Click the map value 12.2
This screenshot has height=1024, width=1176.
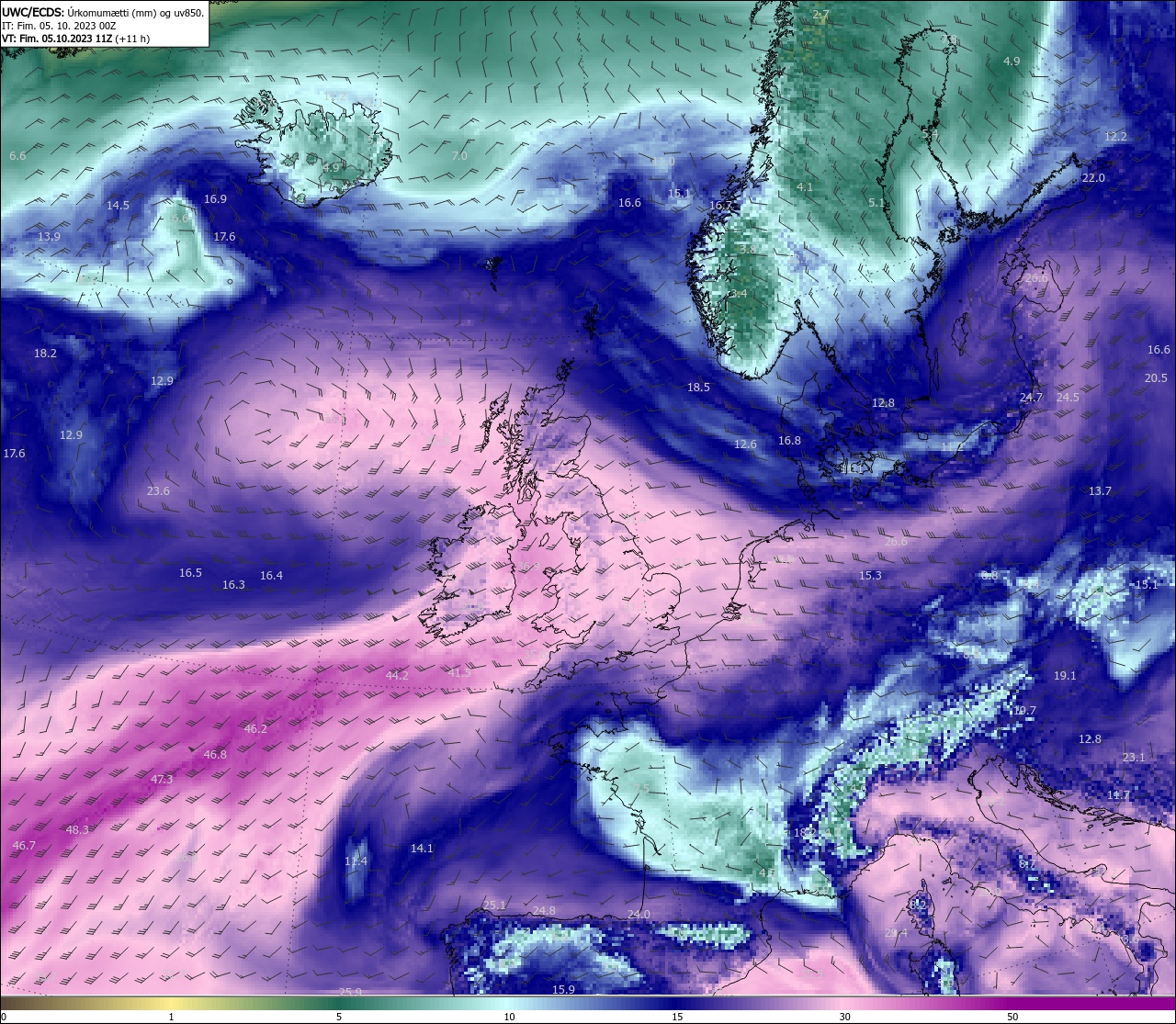(1115, 136)
